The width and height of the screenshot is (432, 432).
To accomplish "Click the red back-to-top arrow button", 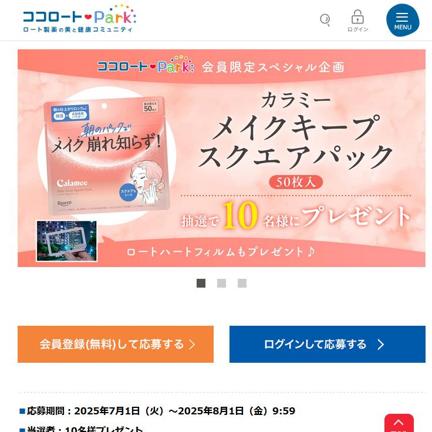I will pos(399,423).
